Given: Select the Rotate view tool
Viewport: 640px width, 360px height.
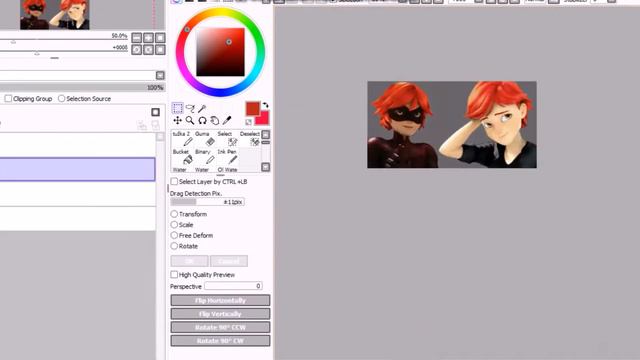Looking at the screenshot, I should (x=202, y=120).
